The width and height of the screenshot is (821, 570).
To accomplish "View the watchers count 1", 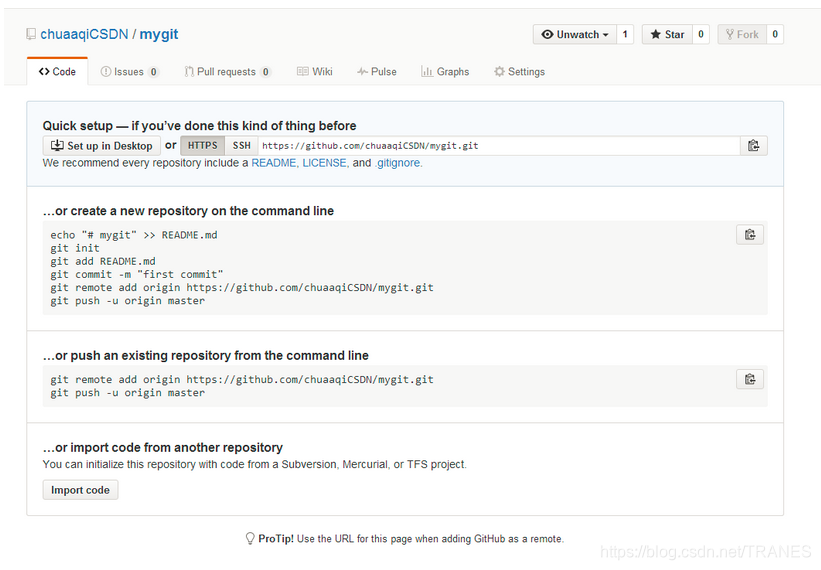I will click(625, 35).
